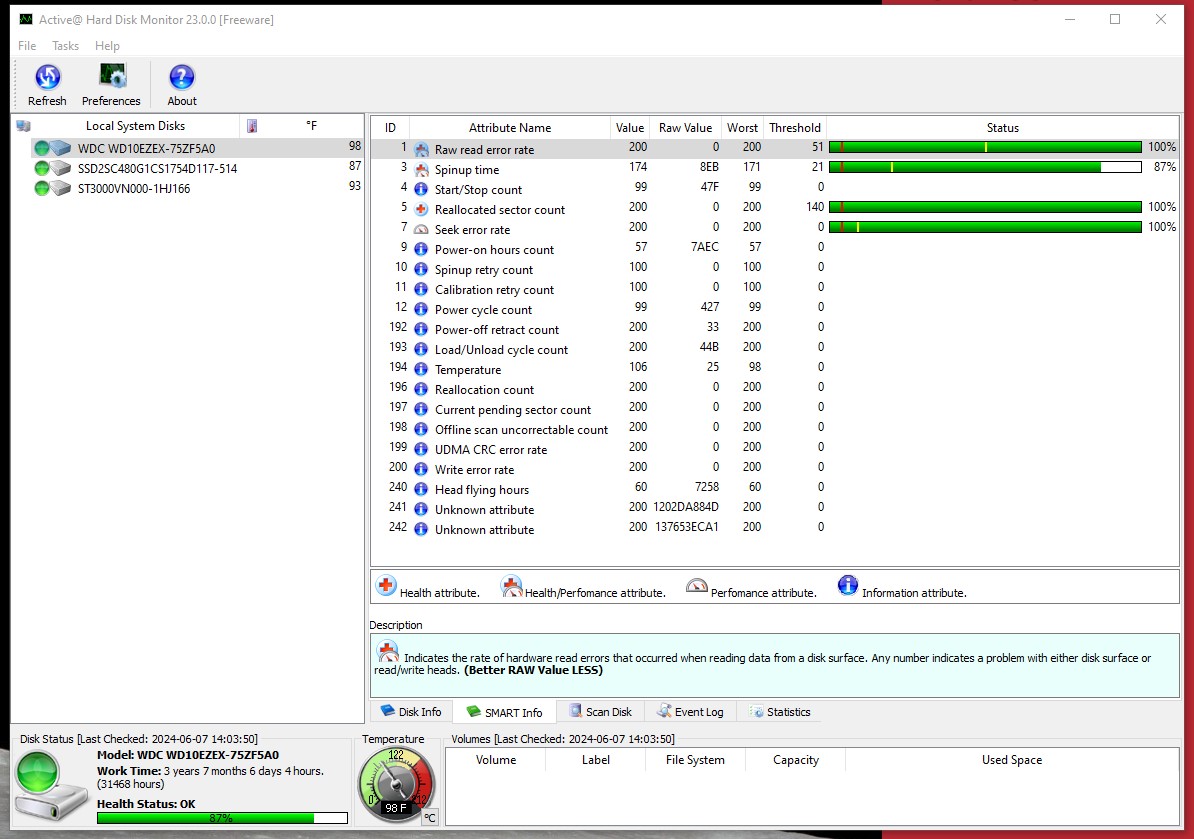Select the ST3000VN000-1HJ166 disk

click(x=133, y=188)
